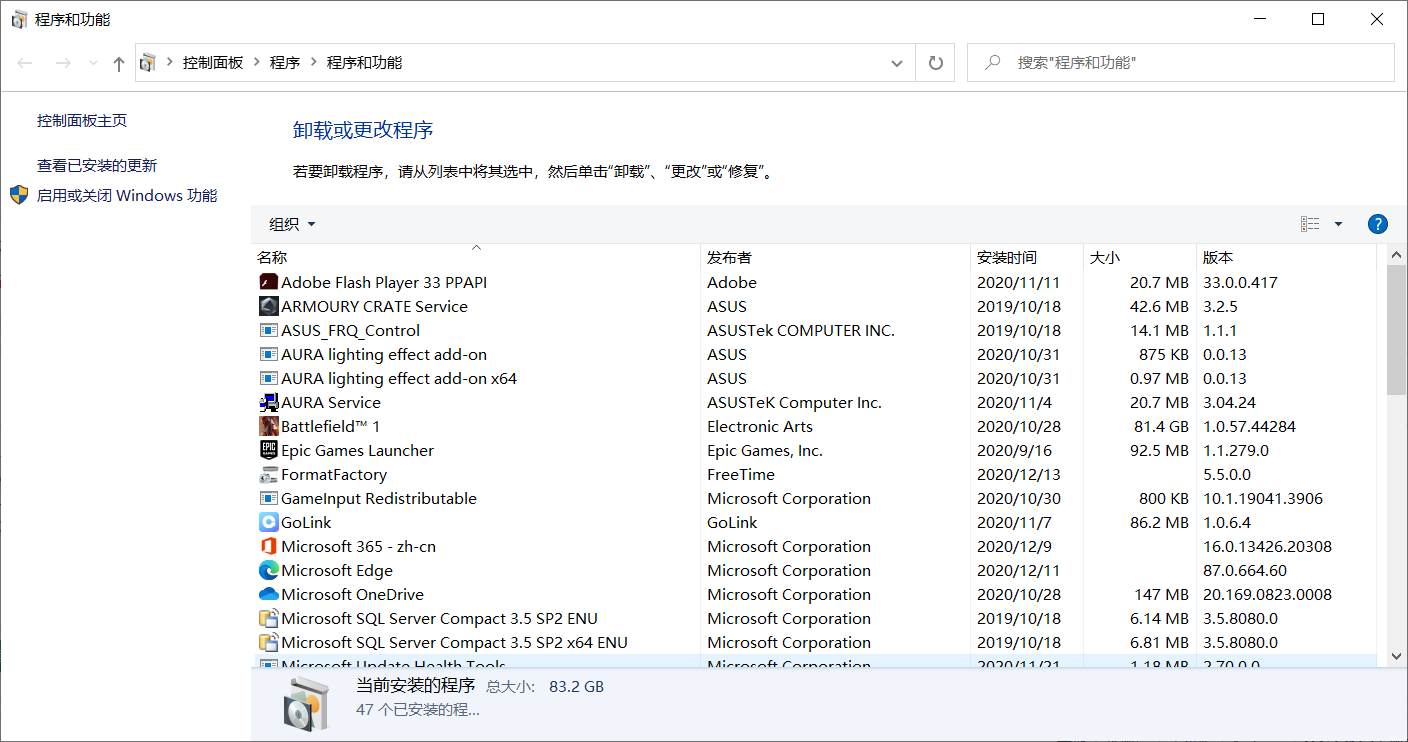Click version 20.169.0823.0008
The width and height of the screenshot is (1408, 742).
[x=1267, y=594]
